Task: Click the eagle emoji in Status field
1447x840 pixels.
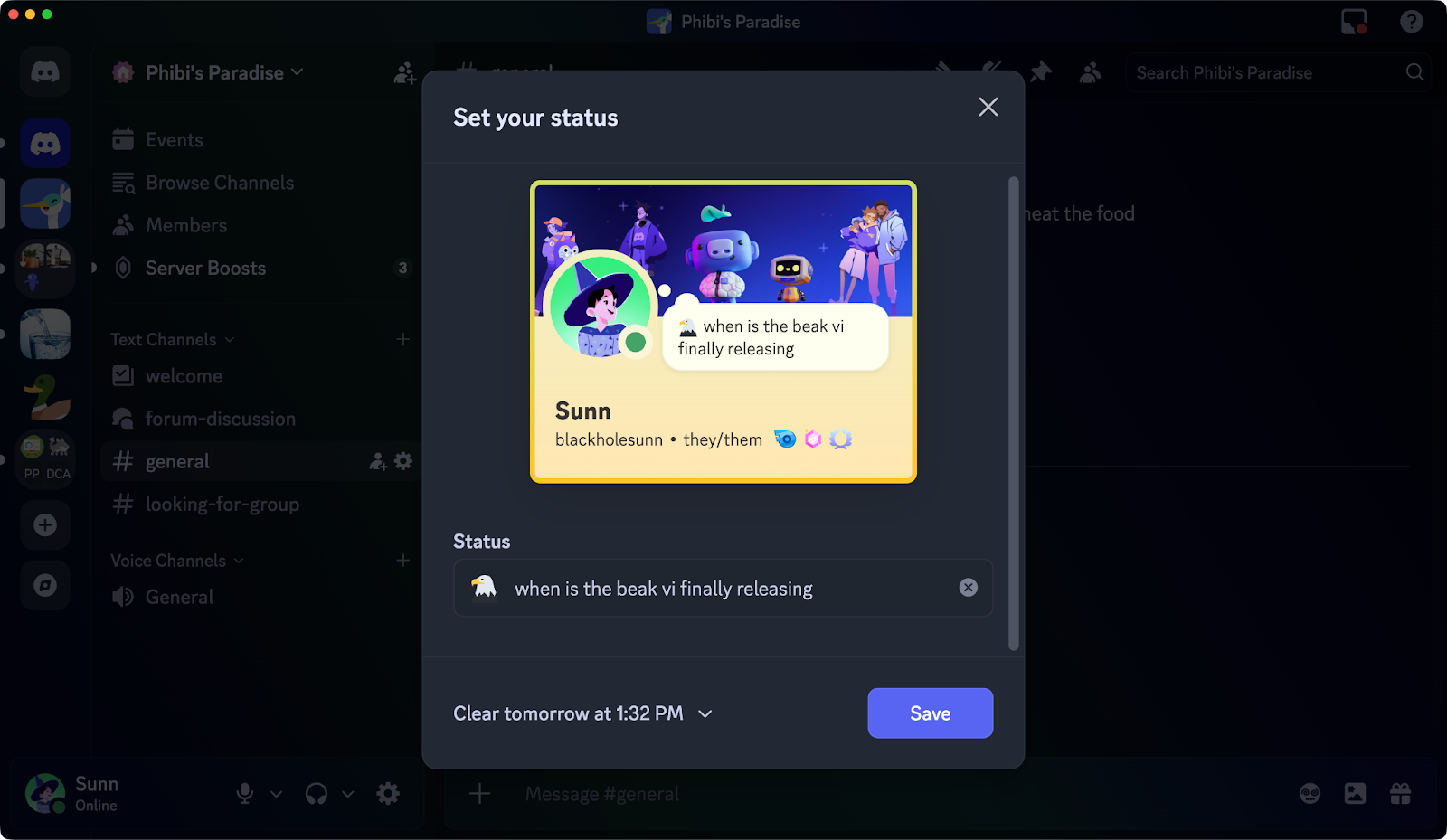Action: [484, 588]
